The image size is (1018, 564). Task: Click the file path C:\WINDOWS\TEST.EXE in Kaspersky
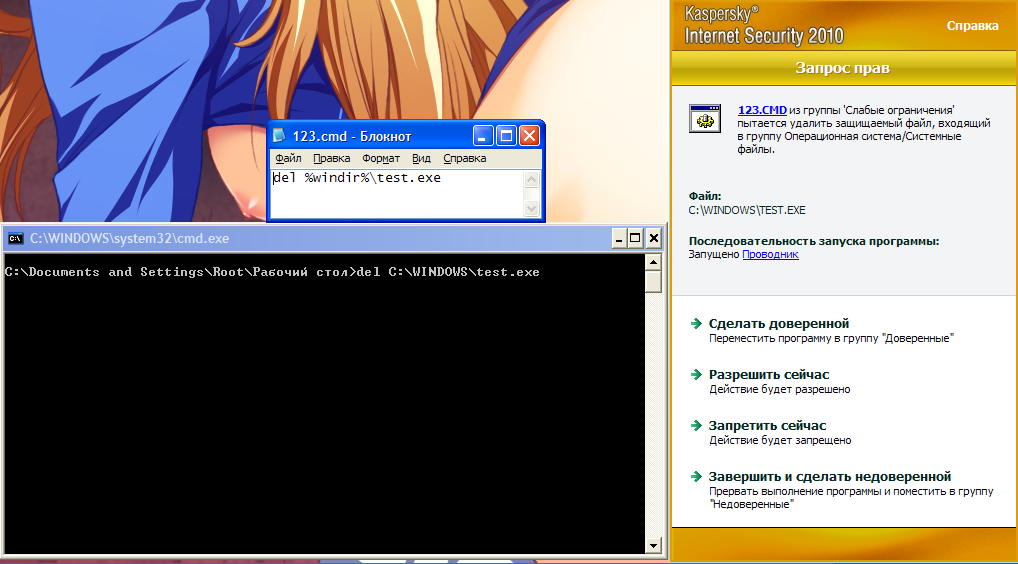747,210
